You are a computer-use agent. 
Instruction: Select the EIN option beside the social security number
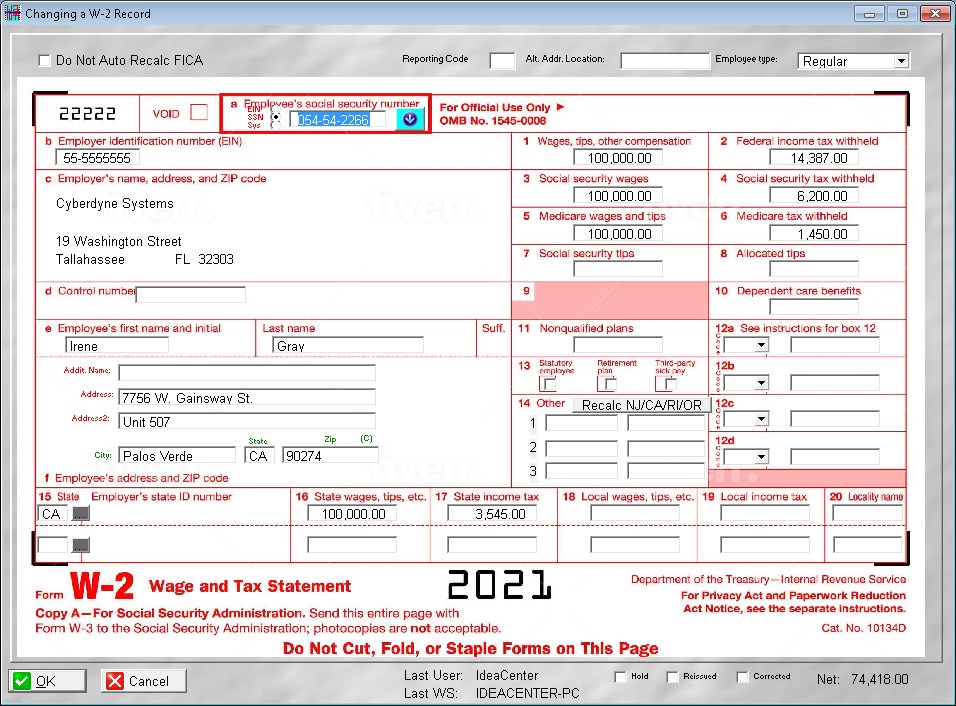pyautogui.click(x=274, y=110)
